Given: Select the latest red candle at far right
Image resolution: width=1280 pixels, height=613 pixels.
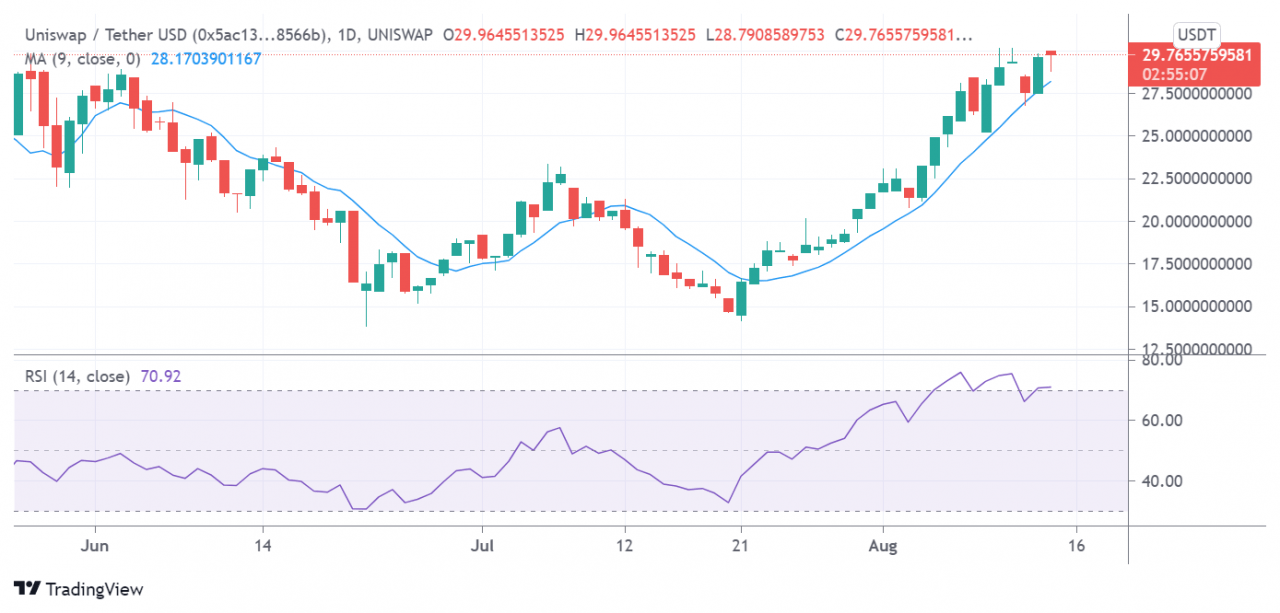Looking at the screenshot, I should click(1051, 53).
